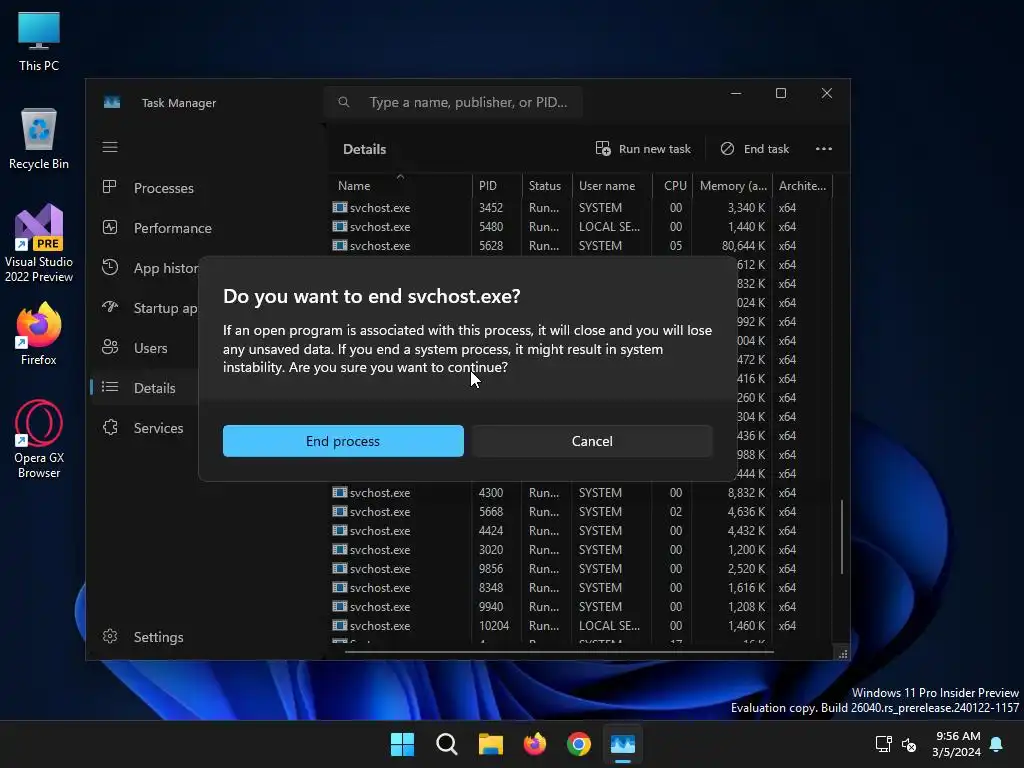Open File Explorer from taskbar
Image resolution: width=1024 pixels, height=768 pixels.
[x=490, y=744]
